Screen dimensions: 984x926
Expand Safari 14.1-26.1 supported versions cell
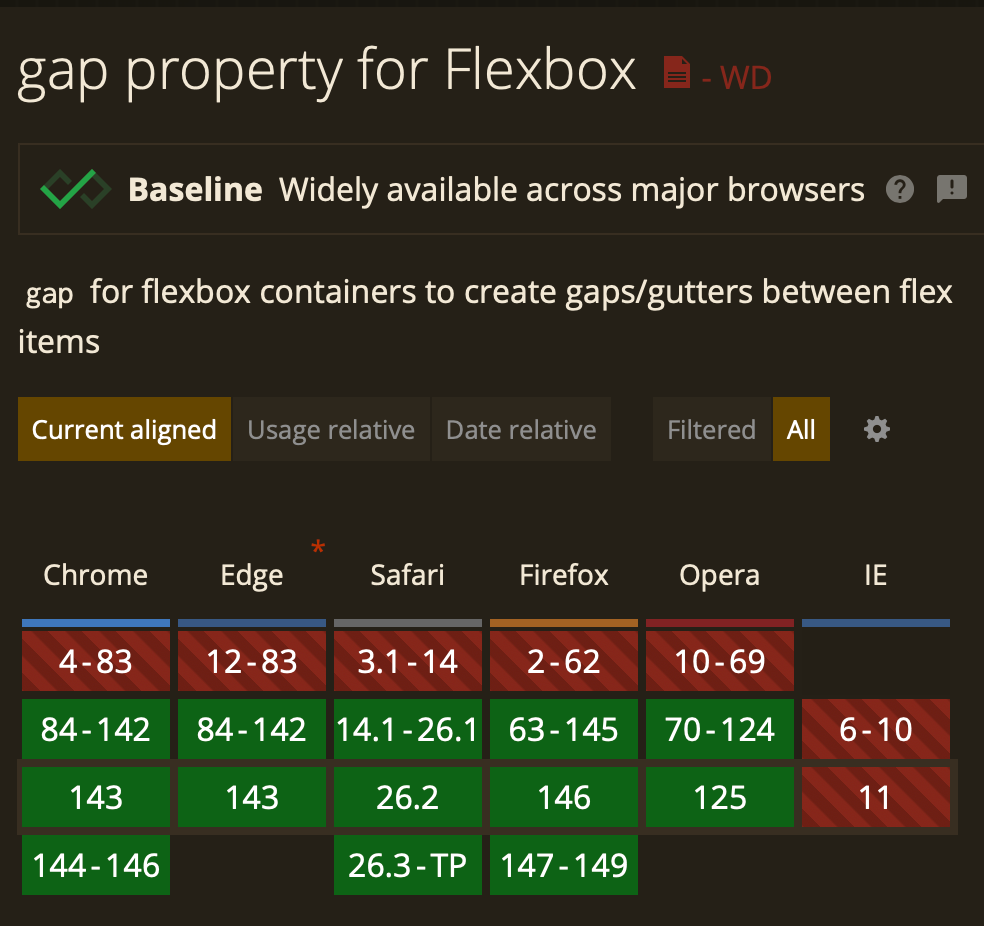pyautogui.click(x=408, y=730)
